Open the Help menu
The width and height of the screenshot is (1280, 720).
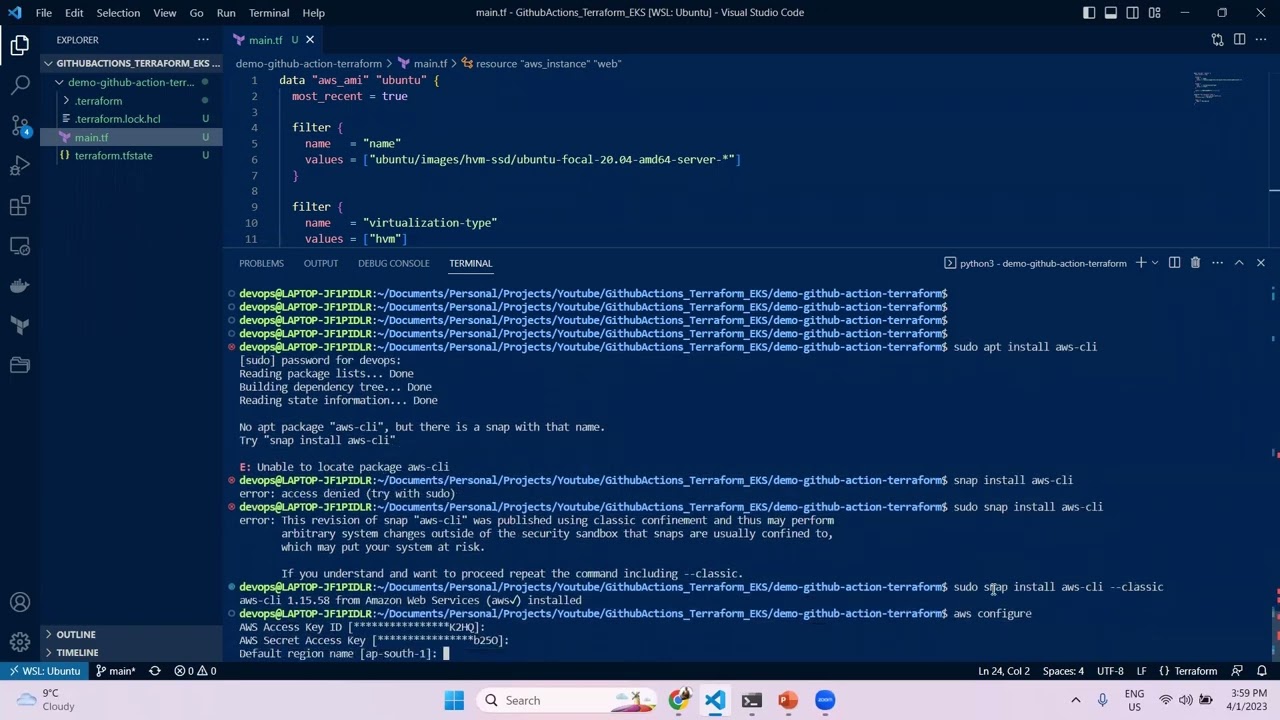pyautogui.click(x=313, y=13)
